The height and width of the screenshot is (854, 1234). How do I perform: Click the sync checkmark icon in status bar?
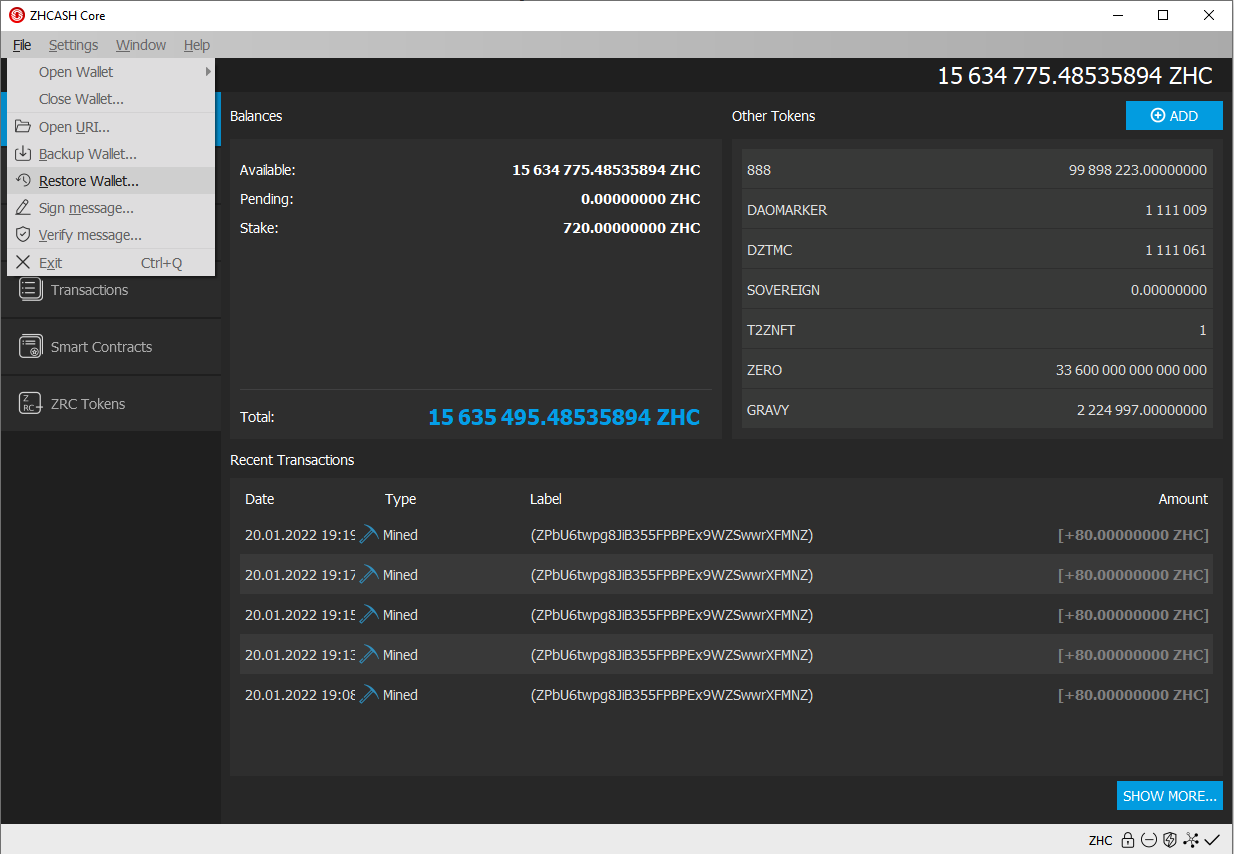coord(1212,840)
